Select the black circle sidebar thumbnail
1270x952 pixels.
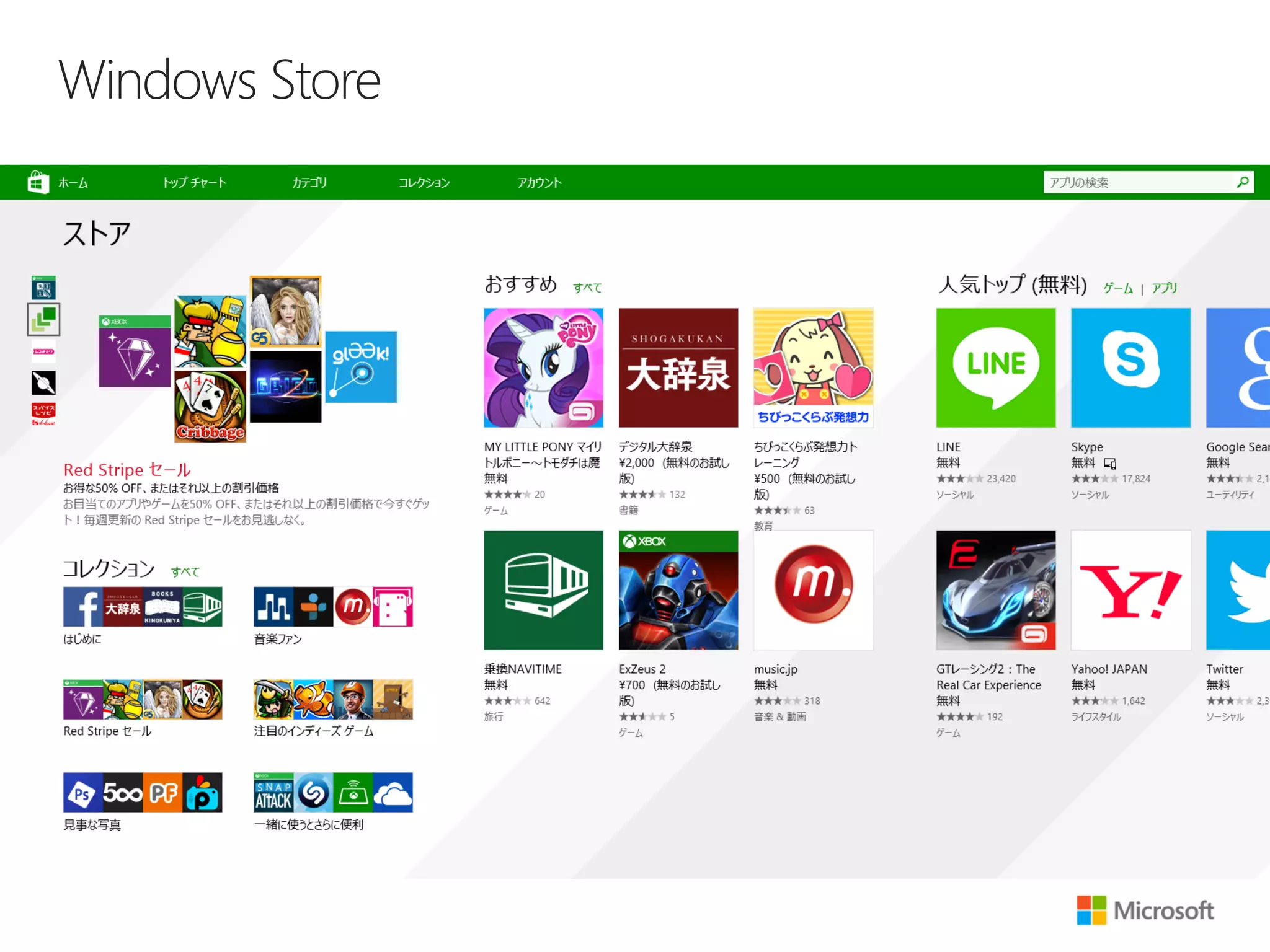pyautogui.click(x=43, y=383)
